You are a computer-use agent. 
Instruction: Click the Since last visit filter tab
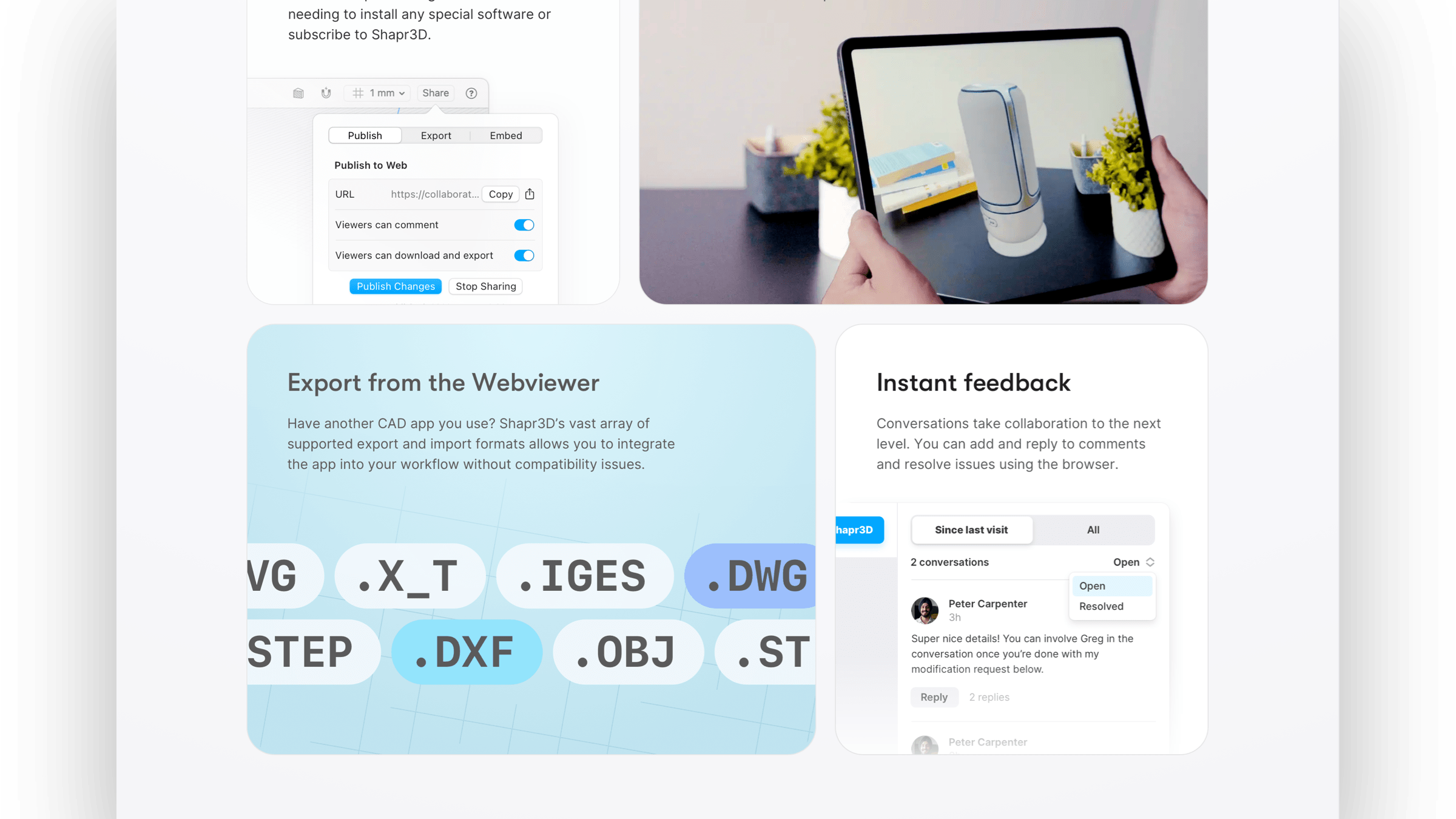(971, 529)
